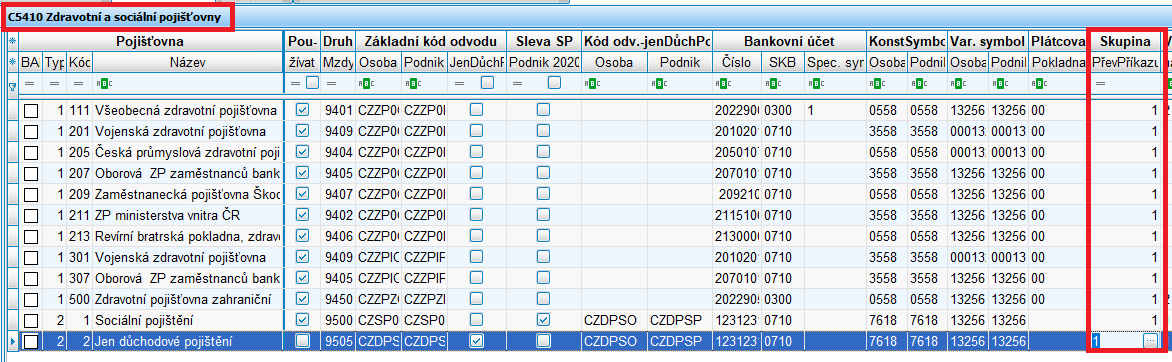This screenshot has width=1172, height=362.
Task: Click Spec. sym cell for Všeobecná zdravotní pojišťovna
Action: coord(835,111)
